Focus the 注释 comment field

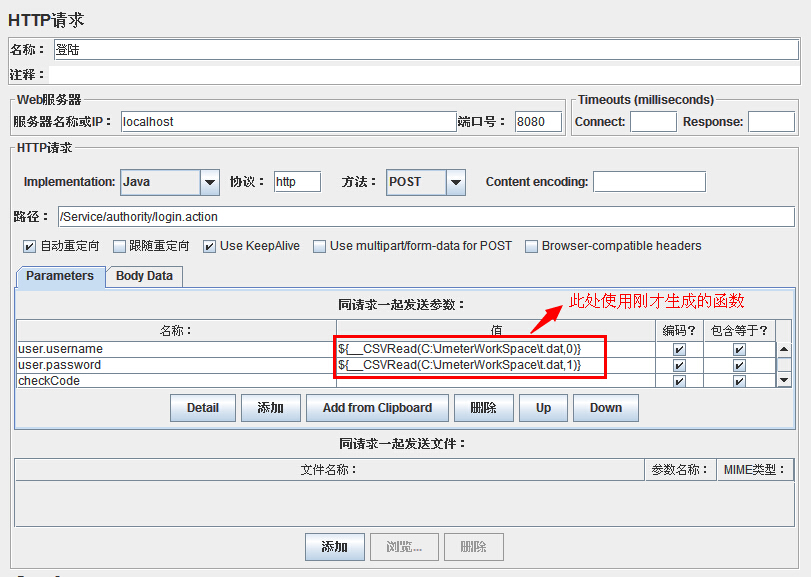[x=424, y=75]
